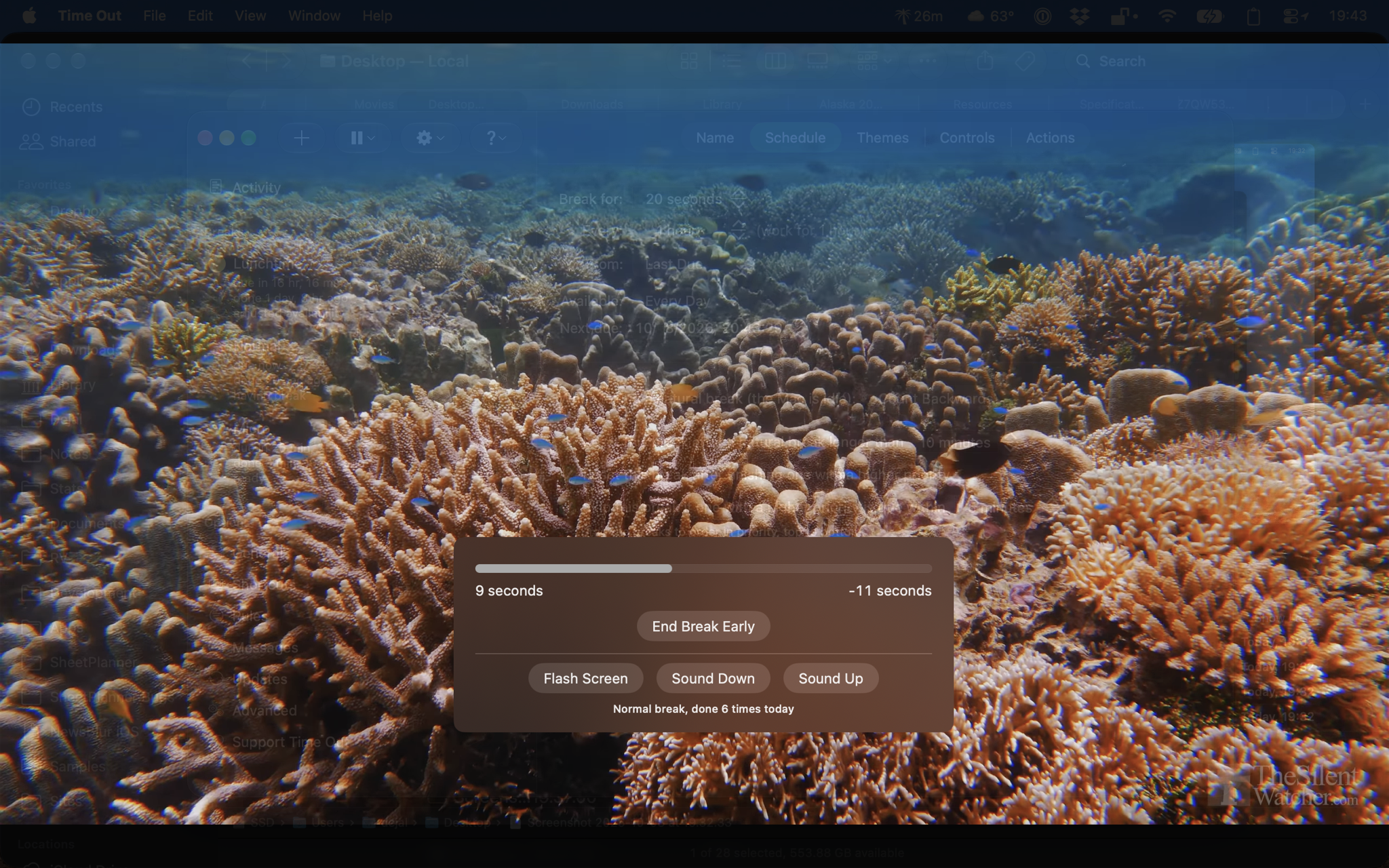Switch Finder to column view
1389x868 pixels.
(x=775, y=61)
